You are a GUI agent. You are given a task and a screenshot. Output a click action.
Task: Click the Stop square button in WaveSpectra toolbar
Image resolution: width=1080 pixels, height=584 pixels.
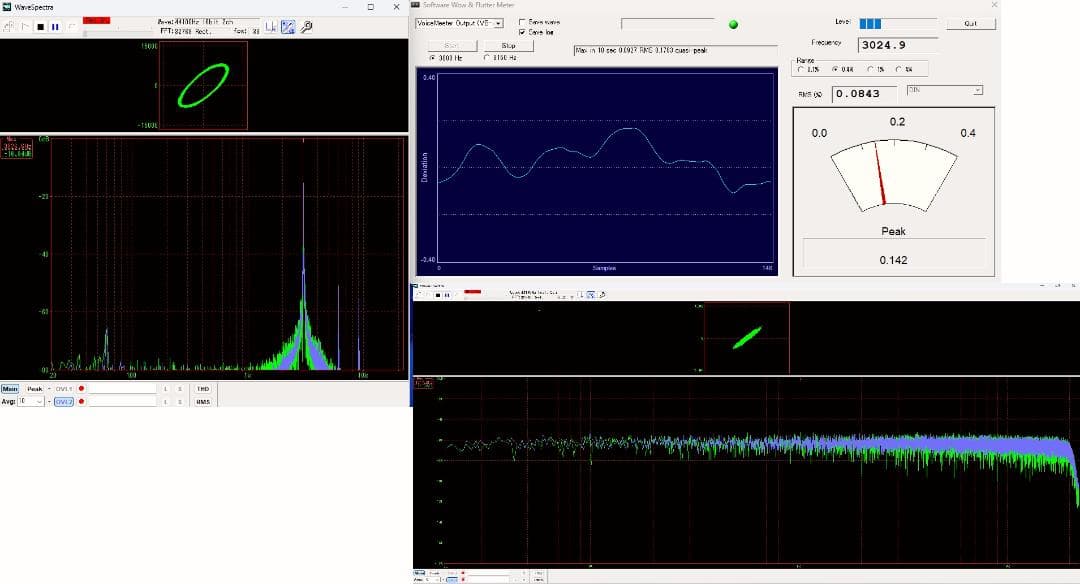(40, 27)
